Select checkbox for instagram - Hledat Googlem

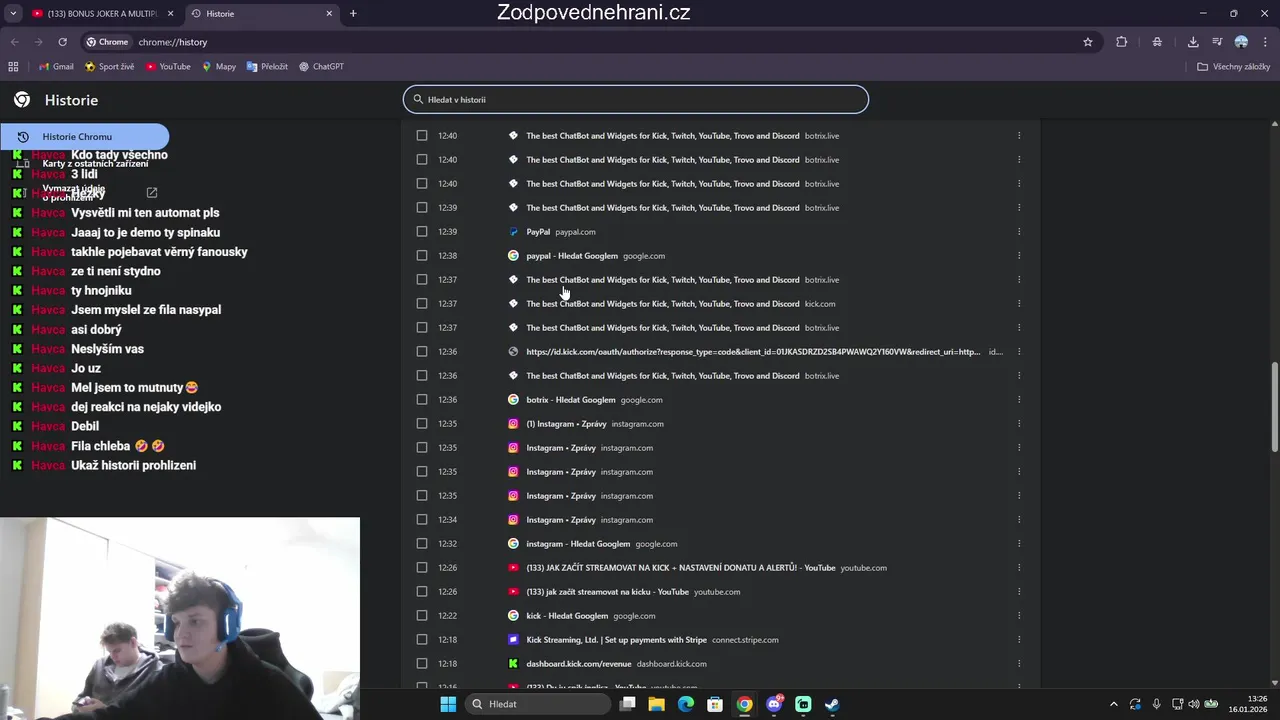click(422, 544)
